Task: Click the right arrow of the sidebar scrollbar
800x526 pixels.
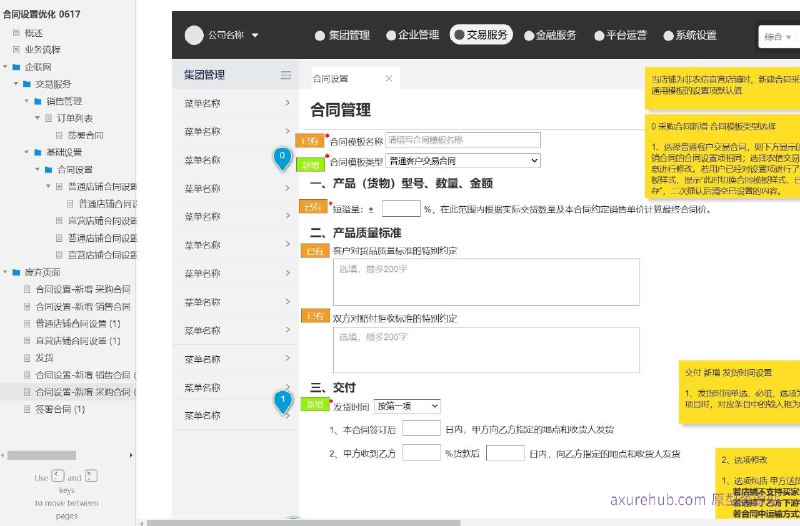Action: pyautogui.click(x=131, y=455)
